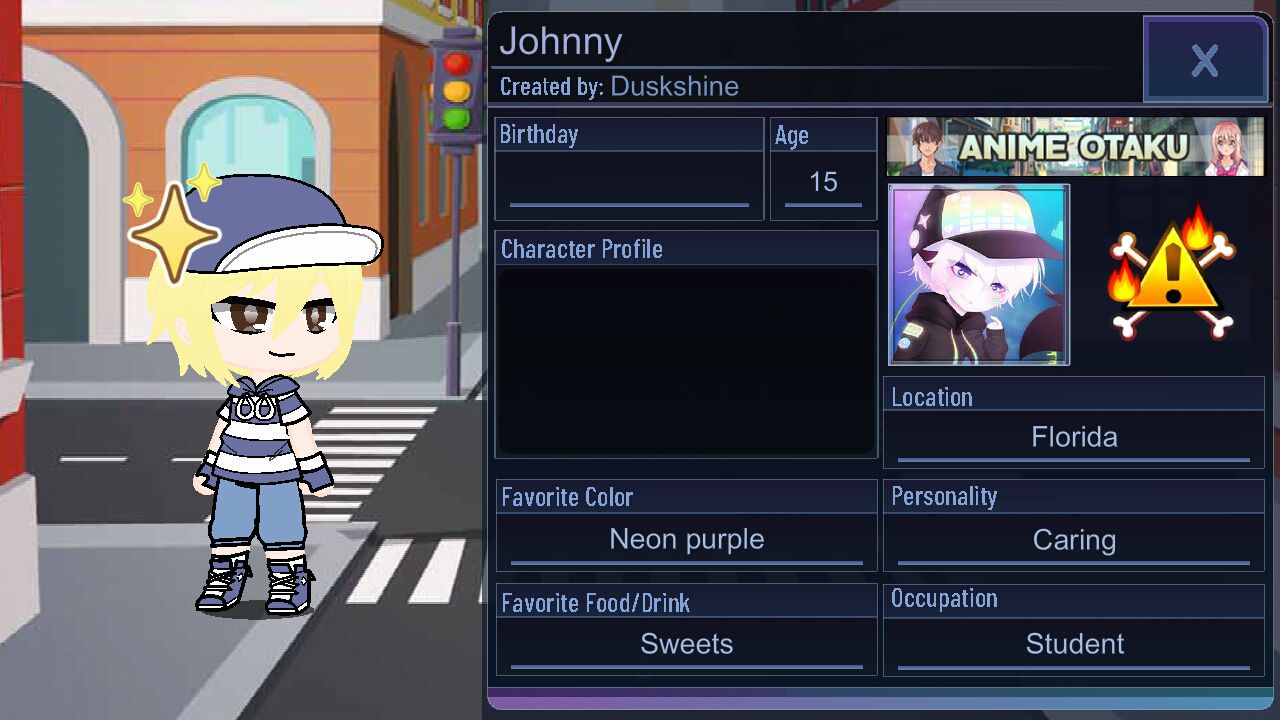
Task: Edit Personality field showing Caring
Action: tap(1074, 541)
